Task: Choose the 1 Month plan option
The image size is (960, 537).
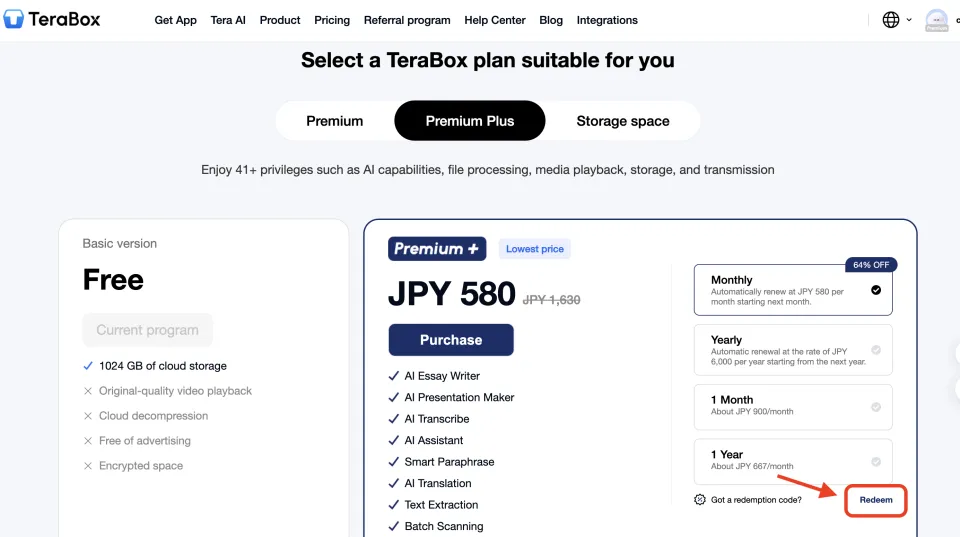Action: tap(793, 407)
